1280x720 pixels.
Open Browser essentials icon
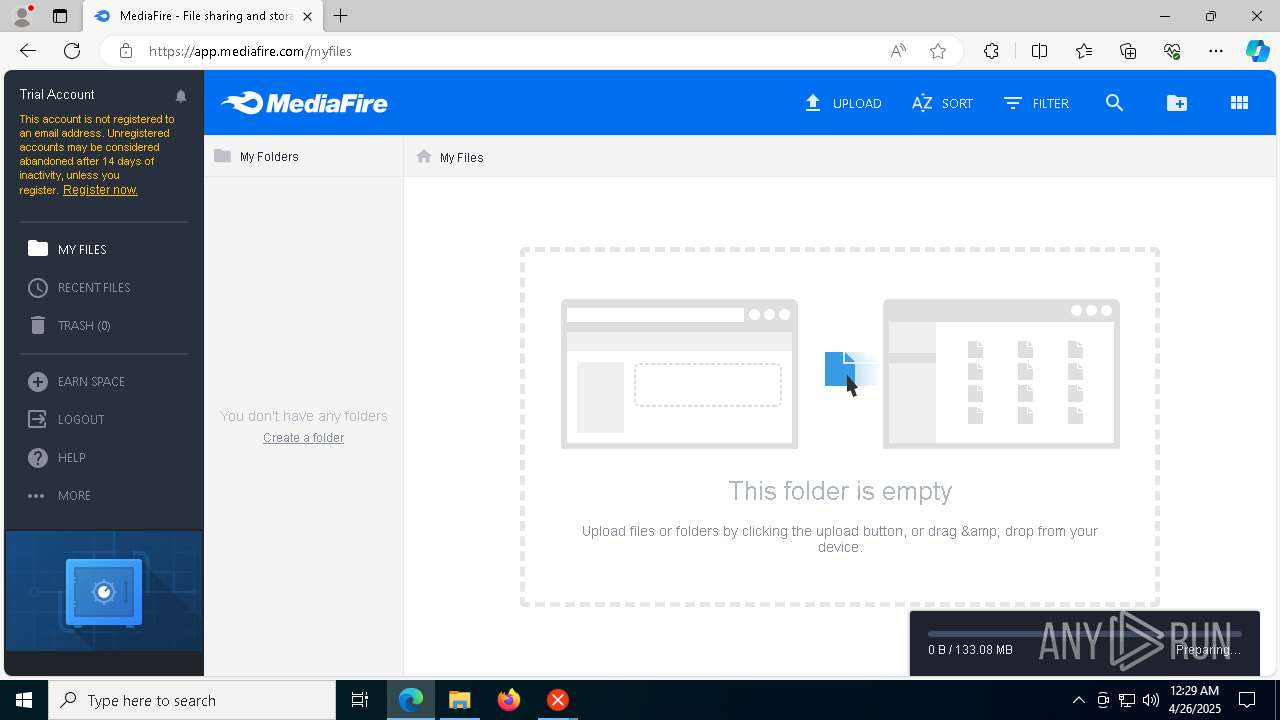1172,51
